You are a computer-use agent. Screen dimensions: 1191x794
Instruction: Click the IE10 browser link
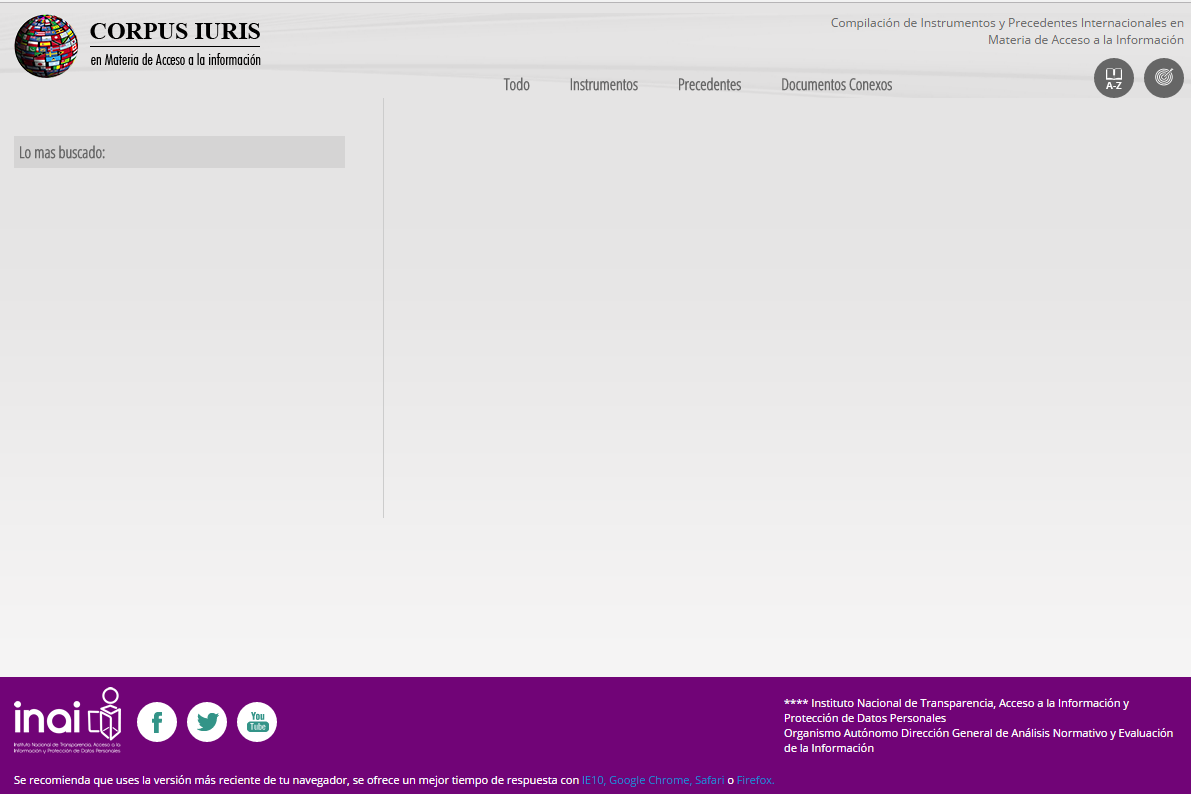coord(592,780)
